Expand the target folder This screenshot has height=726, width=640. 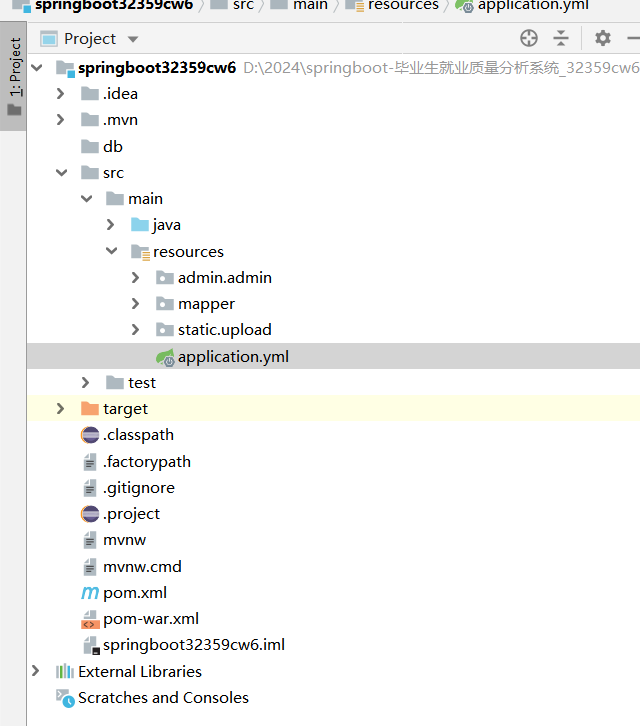[61, 408]
